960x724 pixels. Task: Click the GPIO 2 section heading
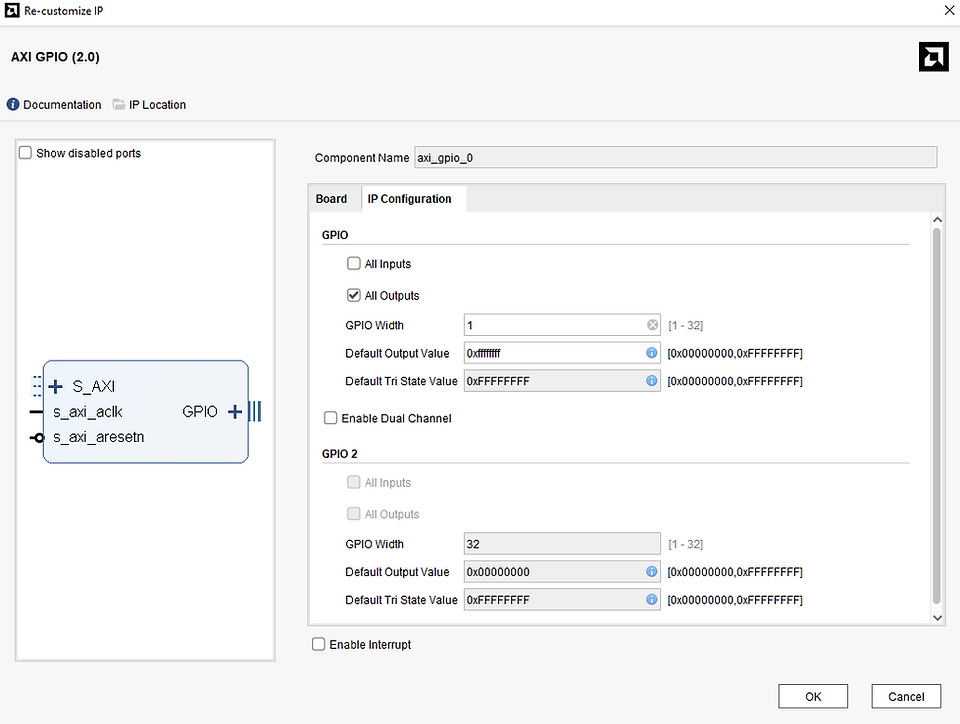(340, 453)
